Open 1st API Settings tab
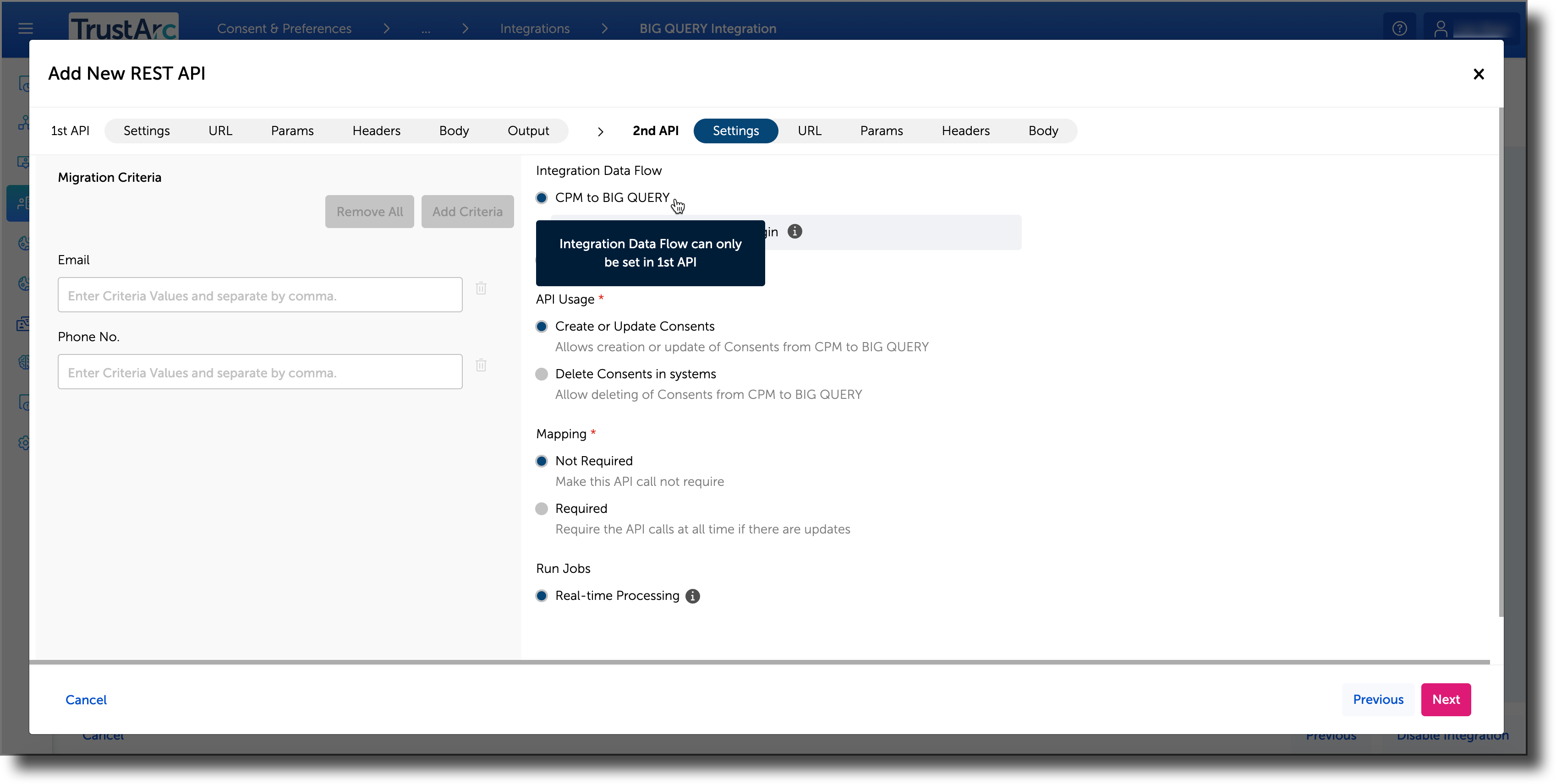Screen dimensions: 1556x784 pyautogui.click(x=146, y=131)
